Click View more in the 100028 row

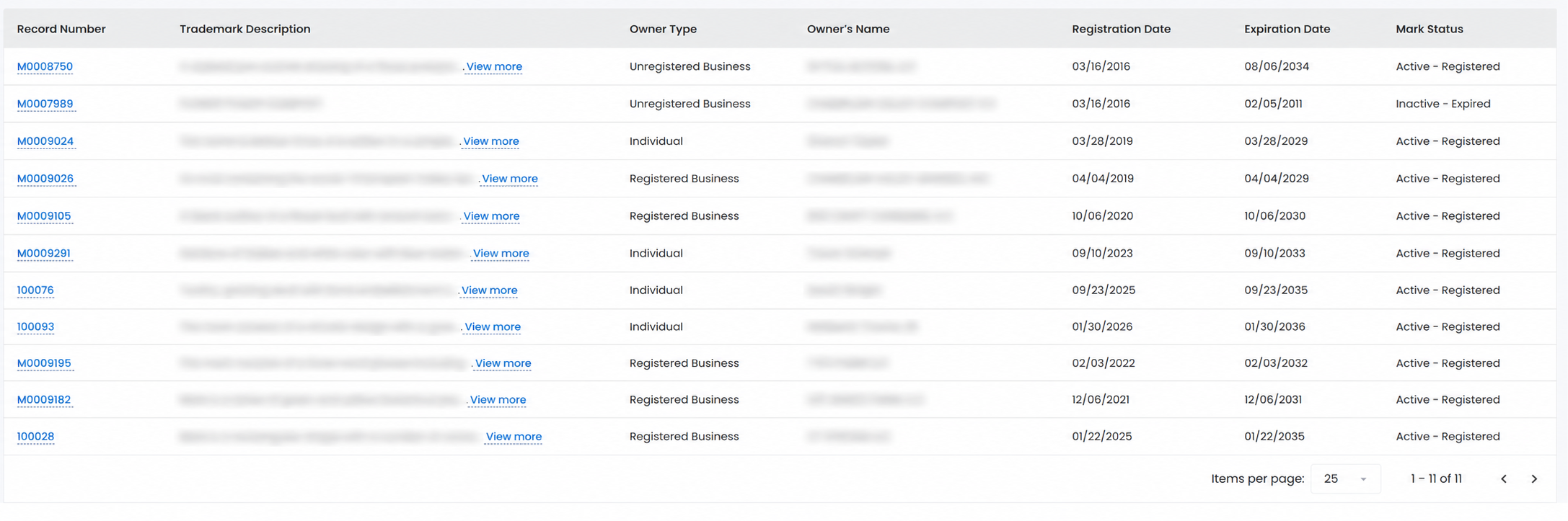[514, 437]
